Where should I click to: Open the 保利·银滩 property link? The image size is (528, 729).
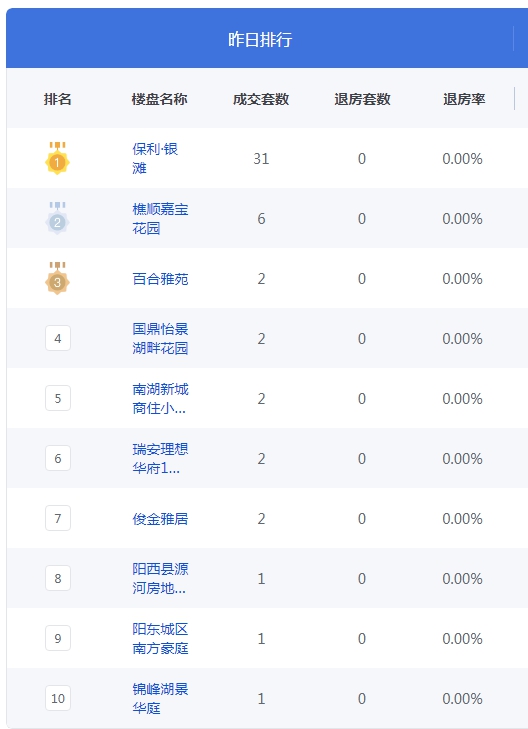click(x=155, y=159)
